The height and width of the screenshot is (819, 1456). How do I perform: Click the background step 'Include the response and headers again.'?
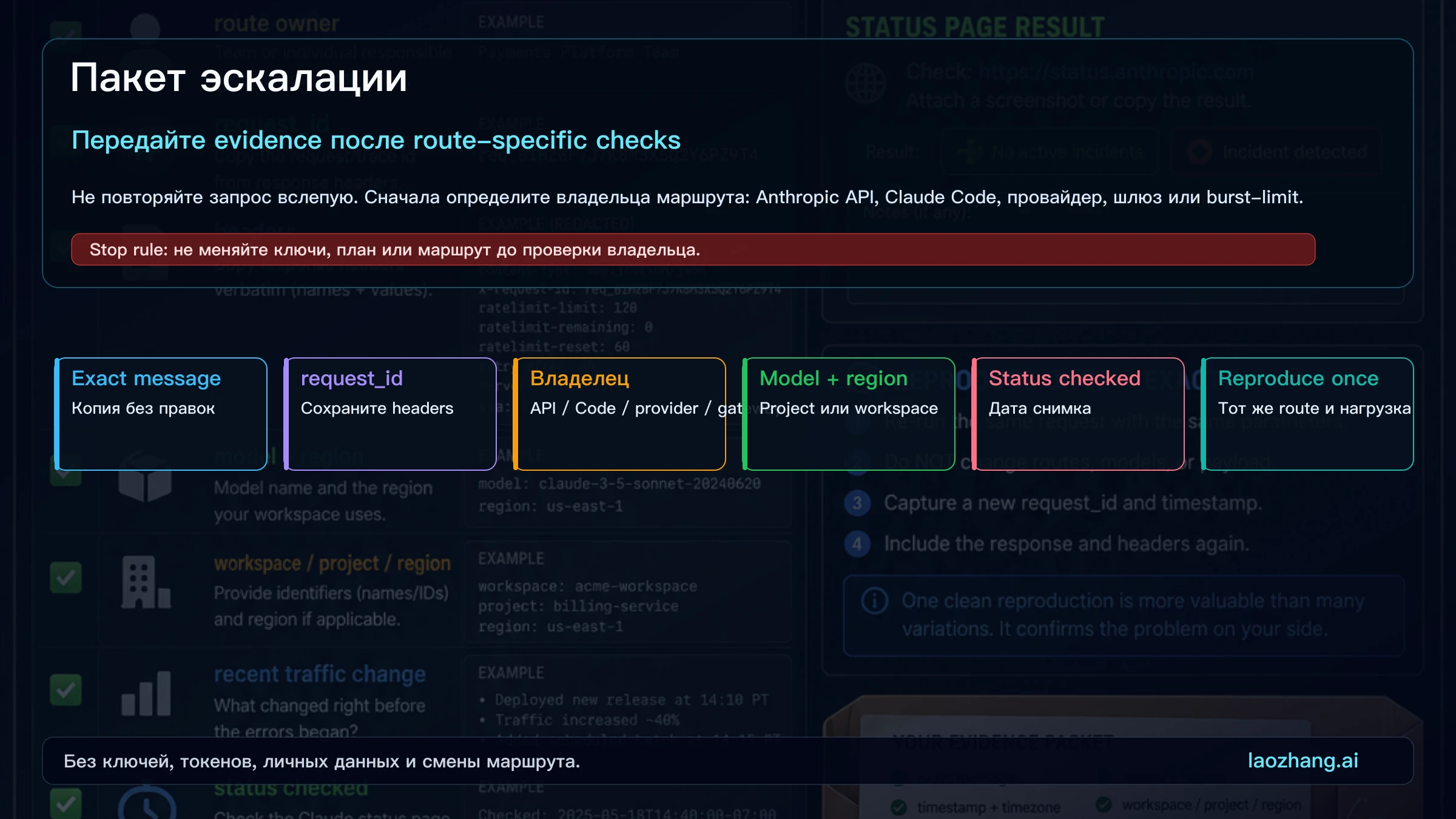point(1067,544)
